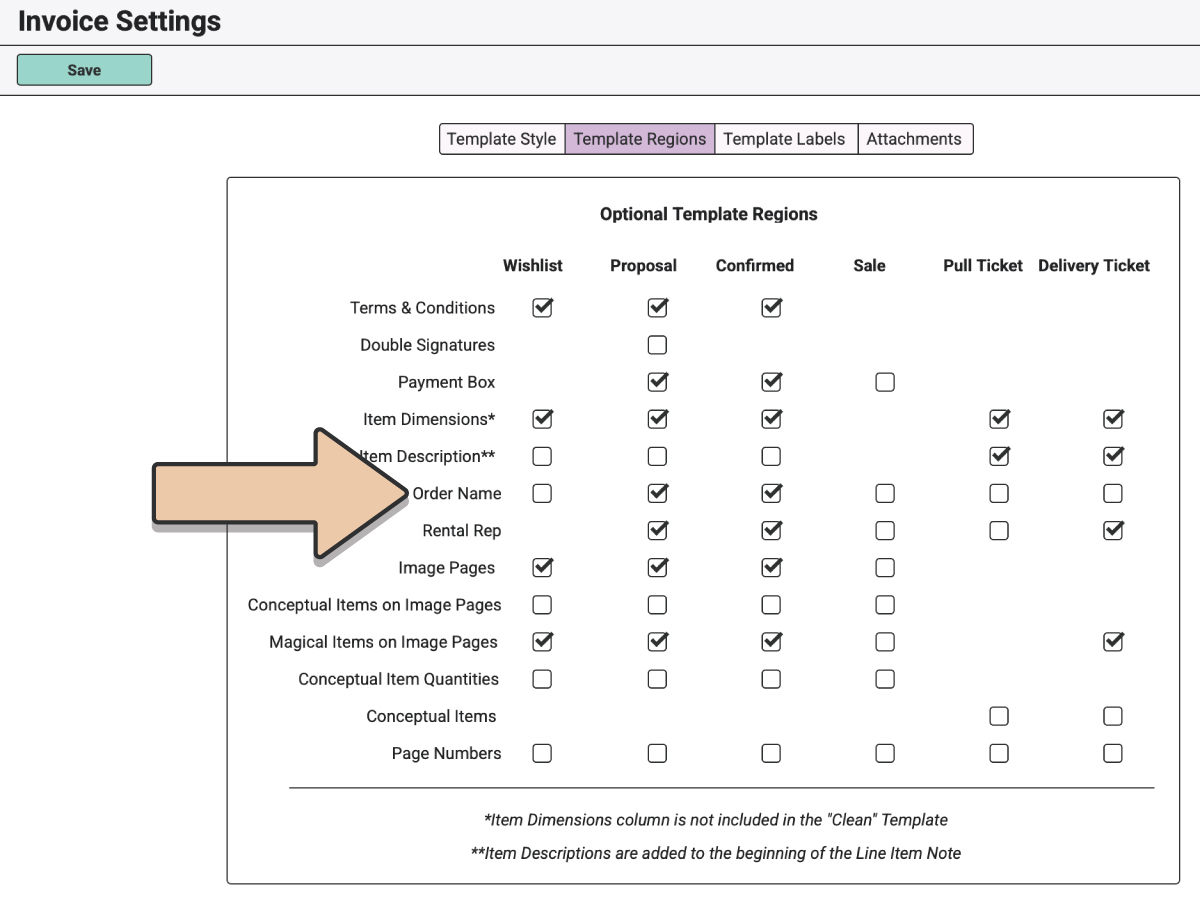Disable Item Description for Delivery Ticket
1200x904 pixels.
(1113, 456)
